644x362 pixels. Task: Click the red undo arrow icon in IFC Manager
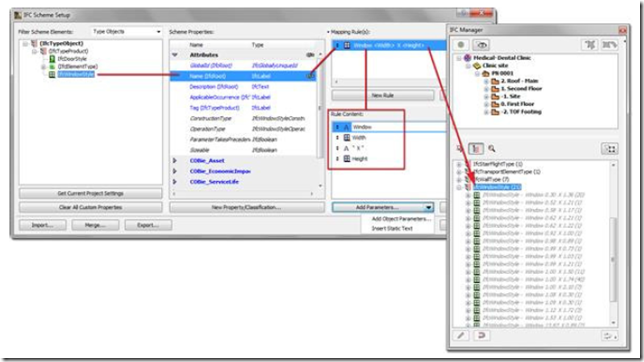coord(481,336)
